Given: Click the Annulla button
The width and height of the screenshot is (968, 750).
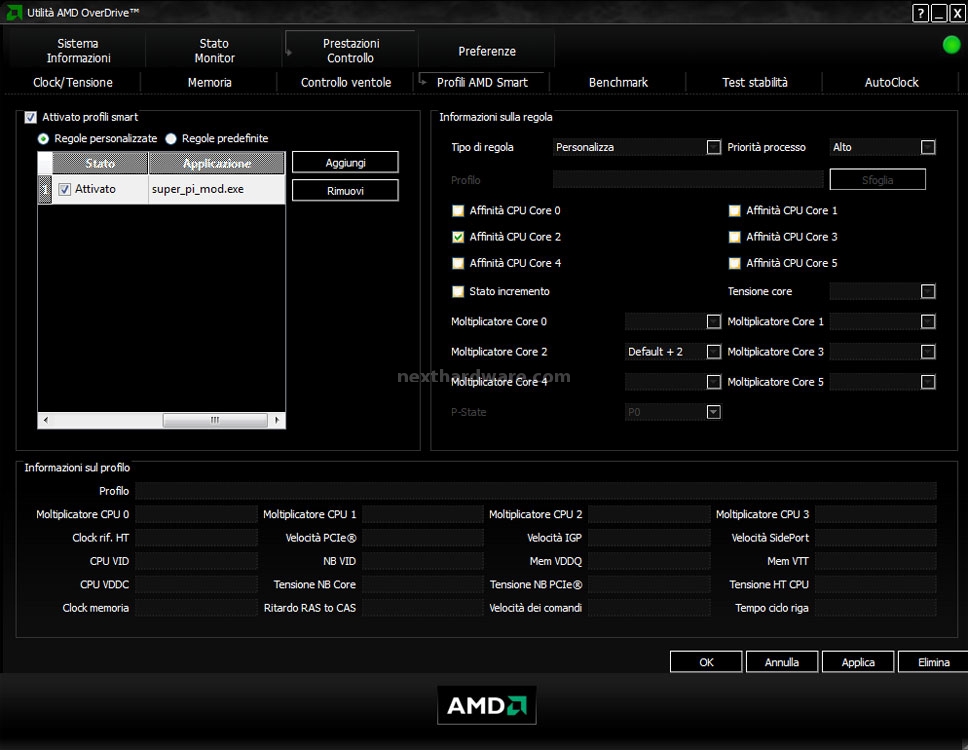Looking at the screenshot, I should pyautogui.click(x=782, y=662).
